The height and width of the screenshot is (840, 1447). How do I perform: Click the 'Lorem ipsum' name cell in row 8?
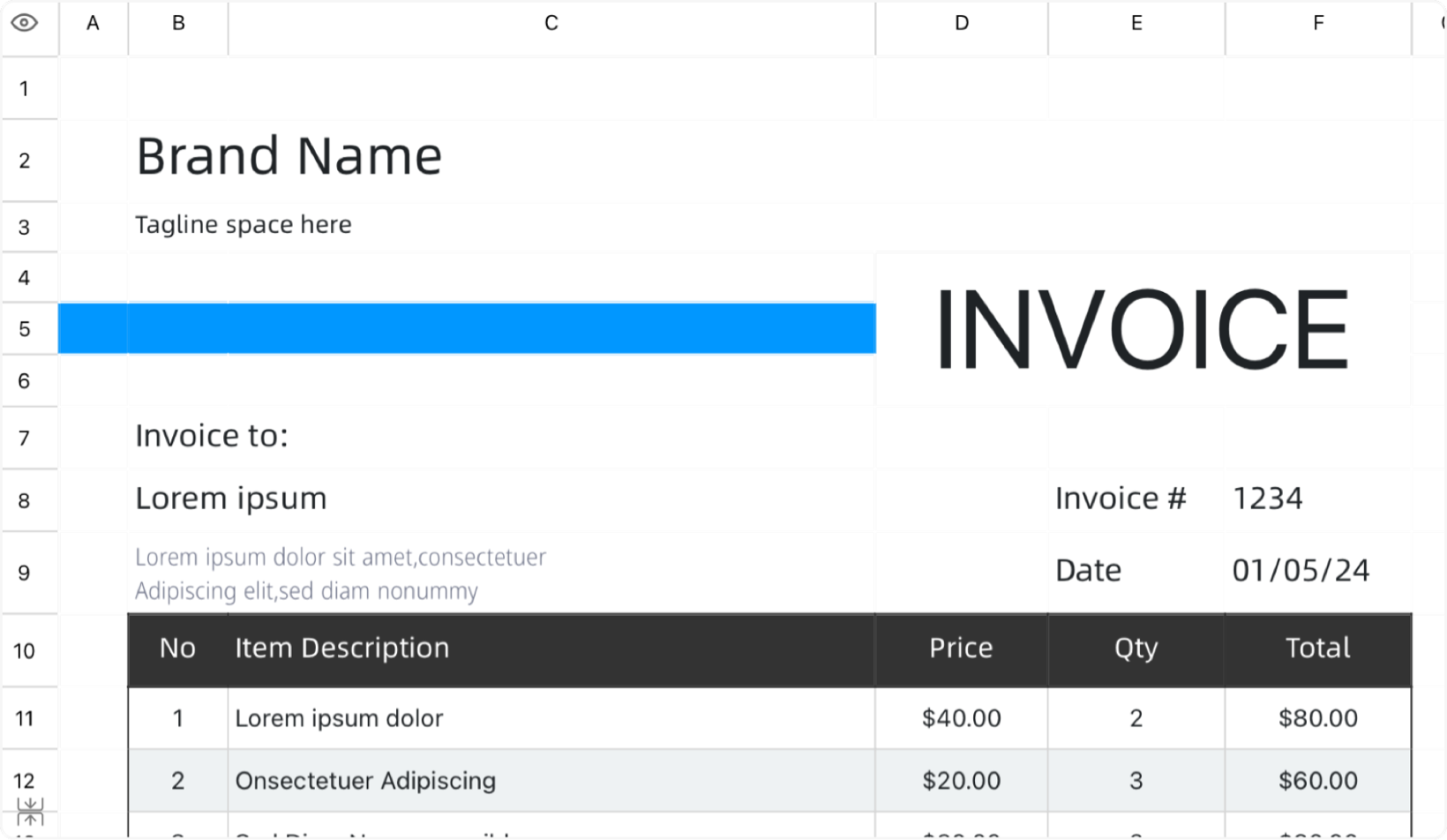click(231, 499)
